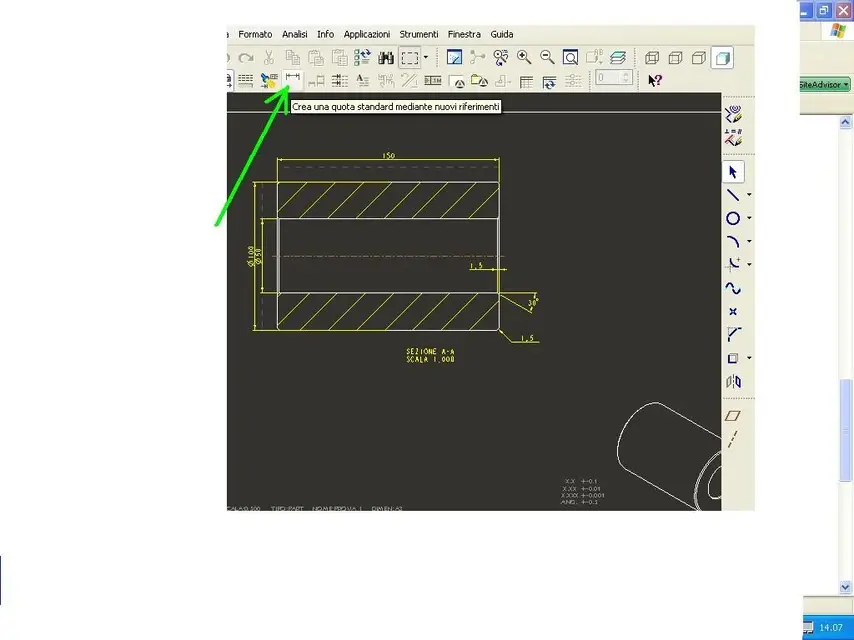Click the redo arrow icon
Viewport: 854px width, 640px height.
pyautogui.click(x=246, y=57)
